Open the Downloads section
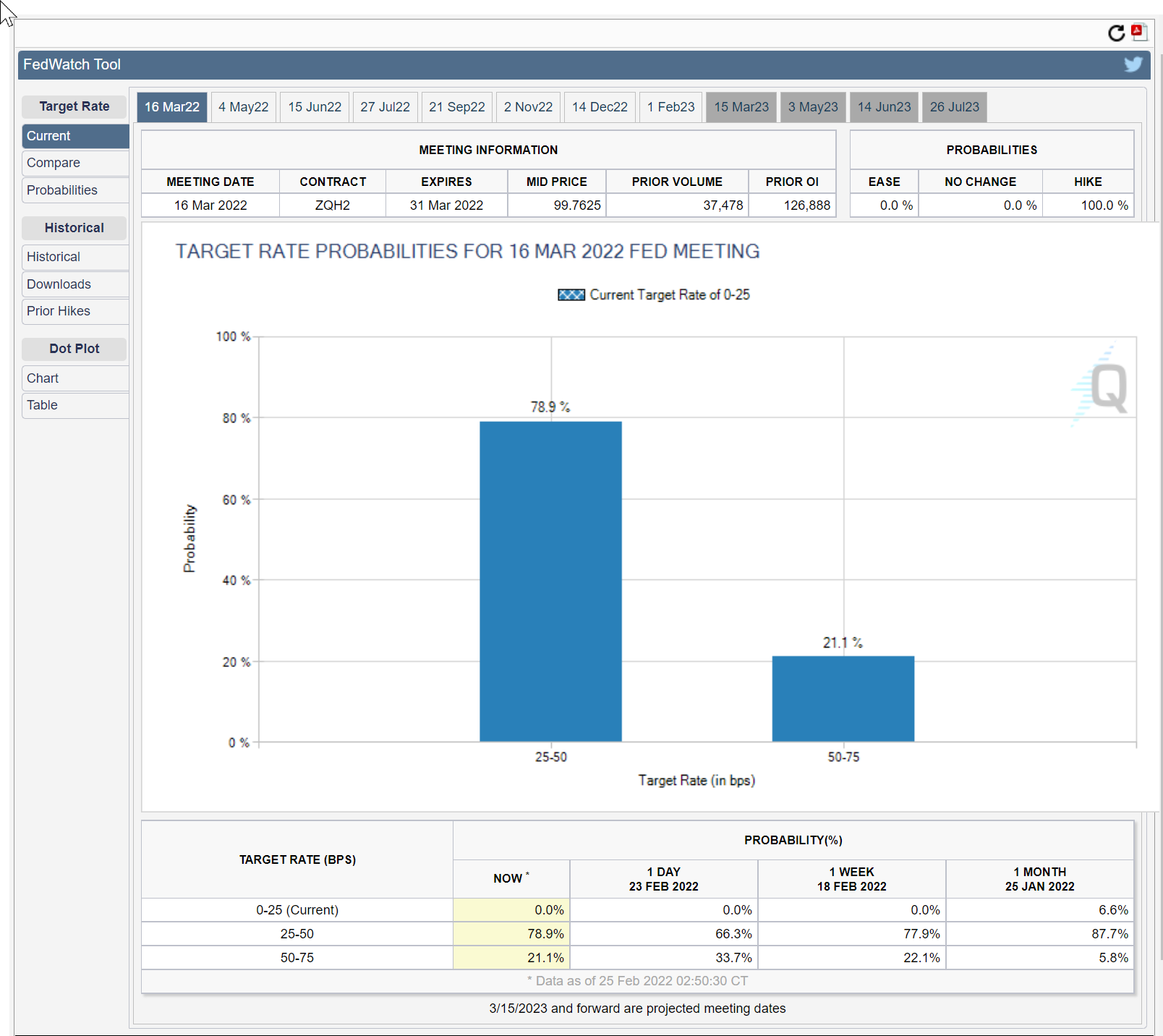This screenshot has width=1163, height=1036. 59,284
